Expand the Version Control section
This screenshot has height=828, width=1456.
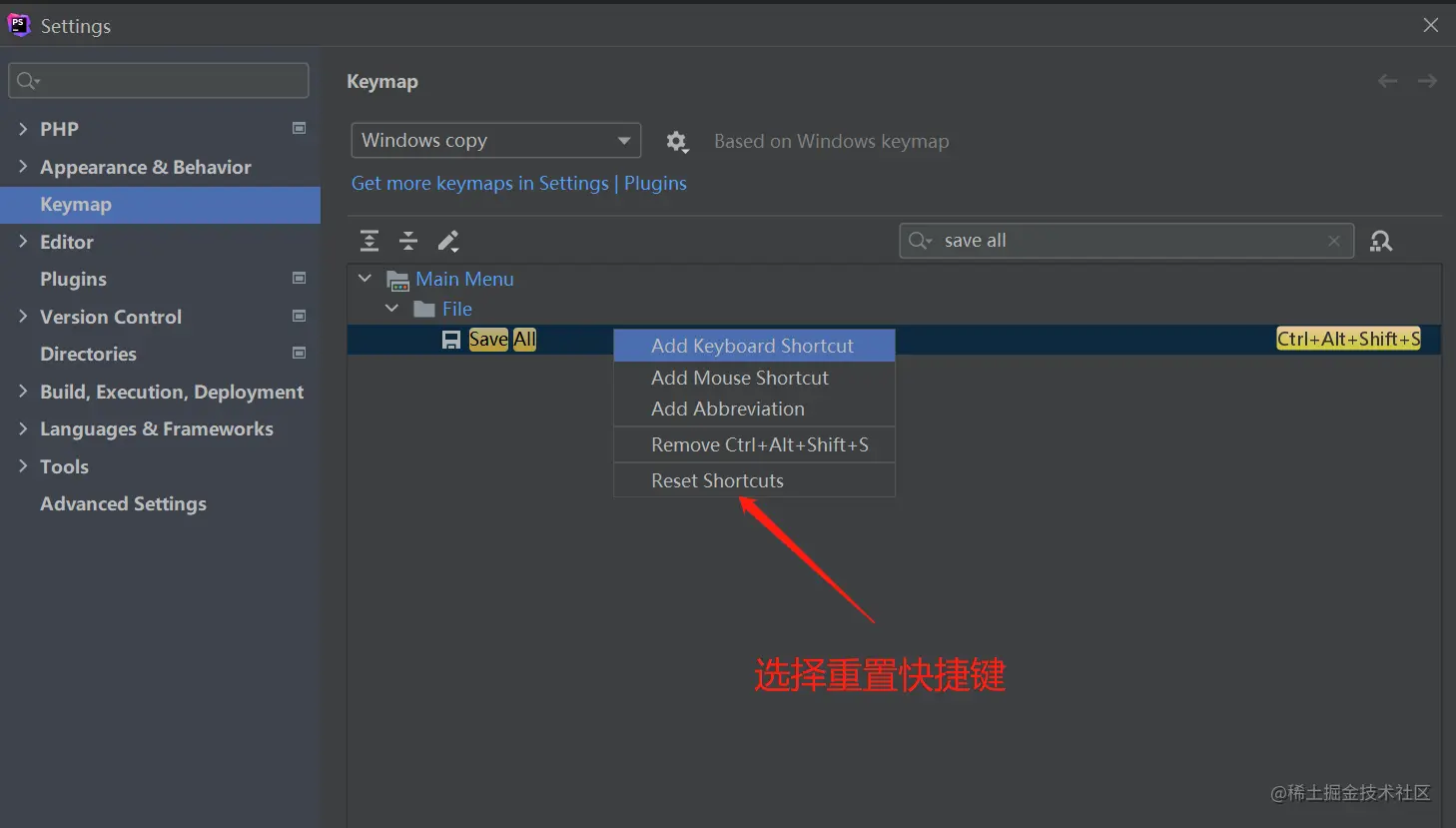(23, 317)
